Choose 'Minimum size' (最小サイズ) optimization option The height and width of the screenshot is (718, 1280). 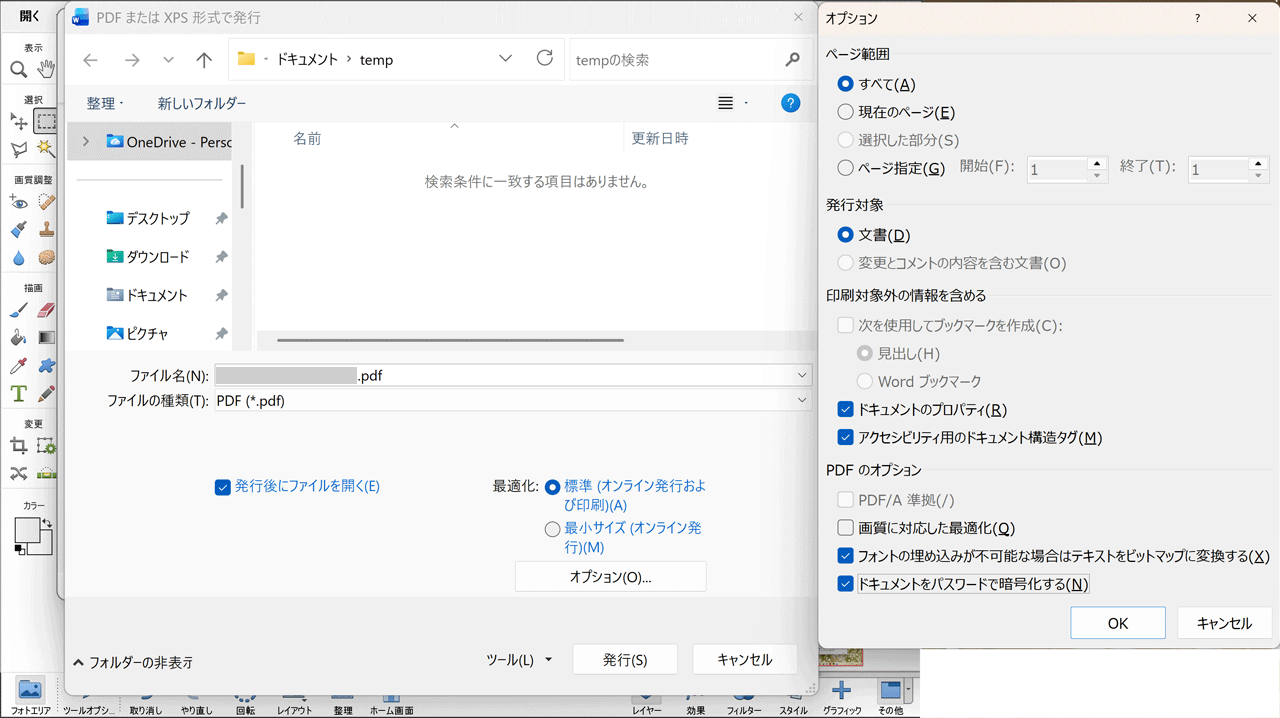[x=552, y=529]
